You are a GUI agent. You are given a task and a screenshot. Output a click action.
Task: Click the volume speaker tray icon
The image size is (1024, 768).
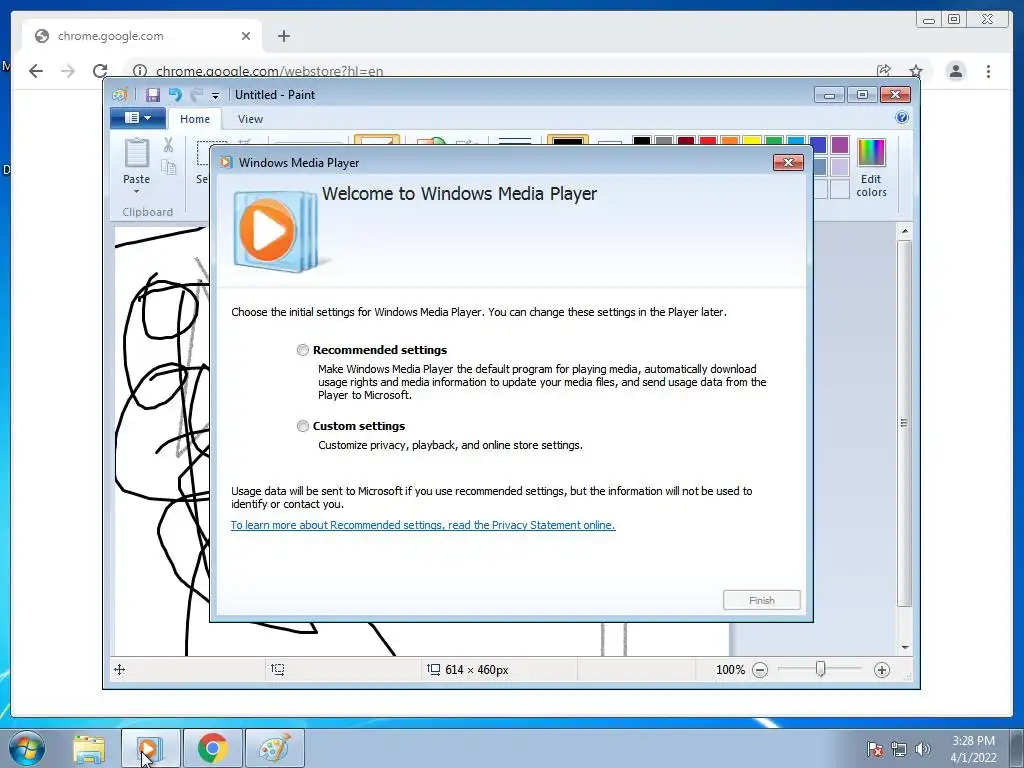[x=923, y=748]
